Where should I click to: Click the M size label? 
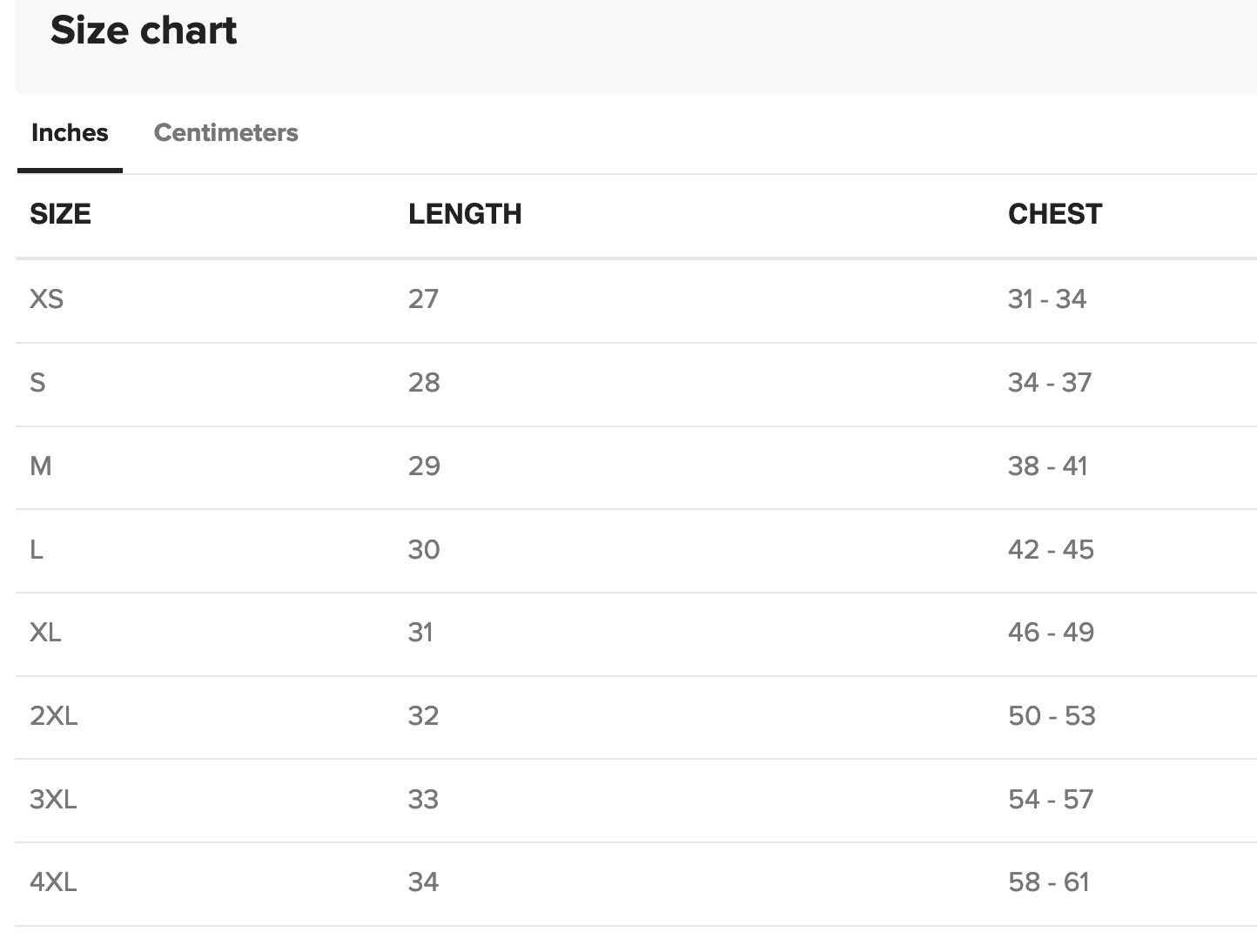point(41,466)
